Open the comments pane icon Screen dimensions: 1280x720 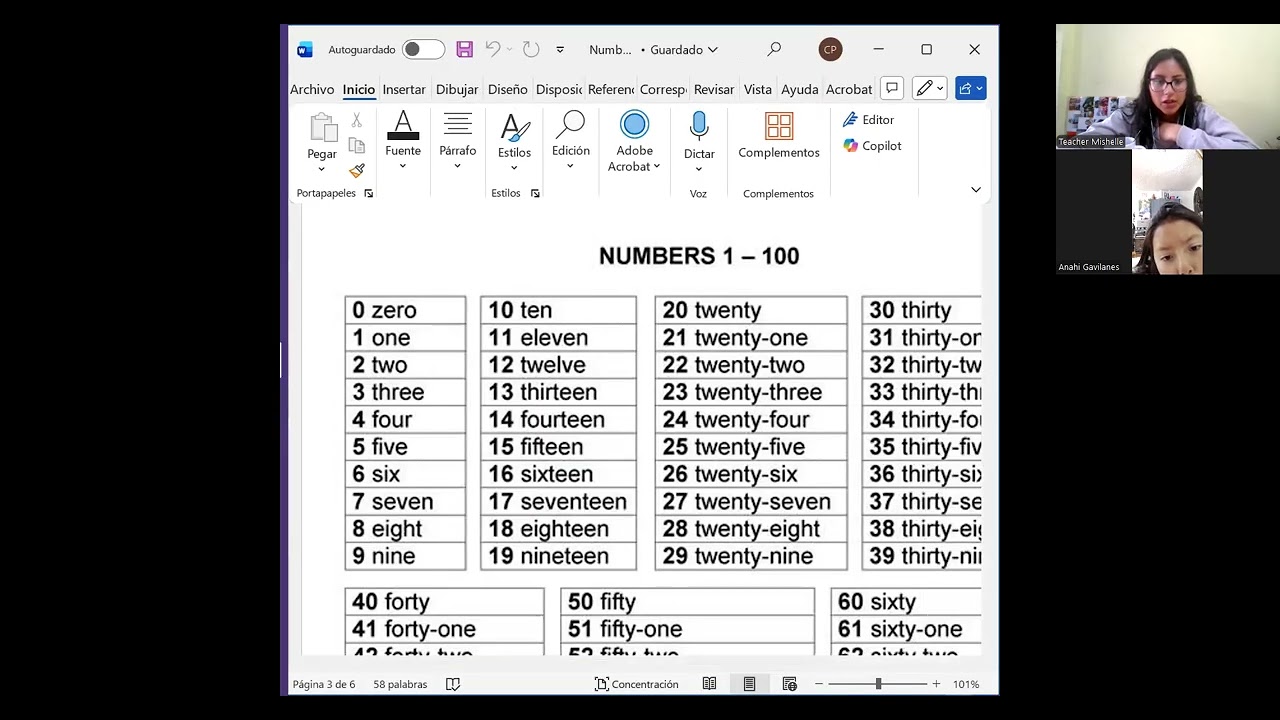[x=892, y=88]
